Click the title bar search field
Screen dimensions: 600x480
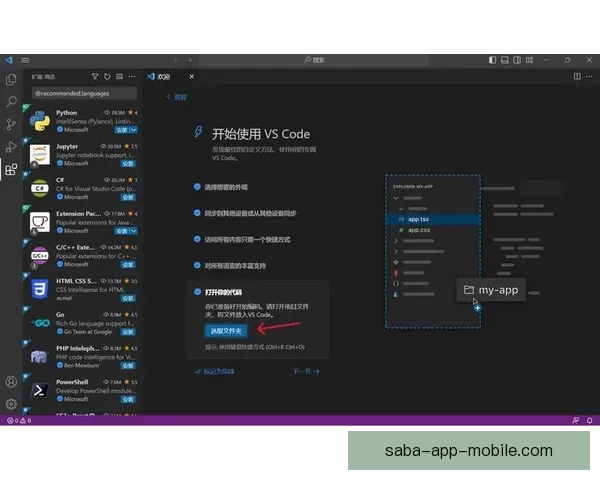point(314,60)
